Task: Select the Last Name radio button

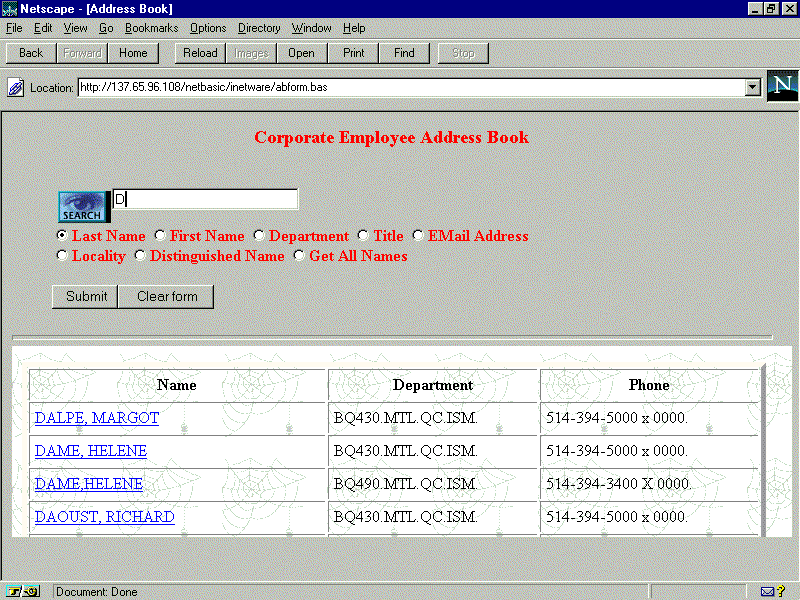Action: 62,235
